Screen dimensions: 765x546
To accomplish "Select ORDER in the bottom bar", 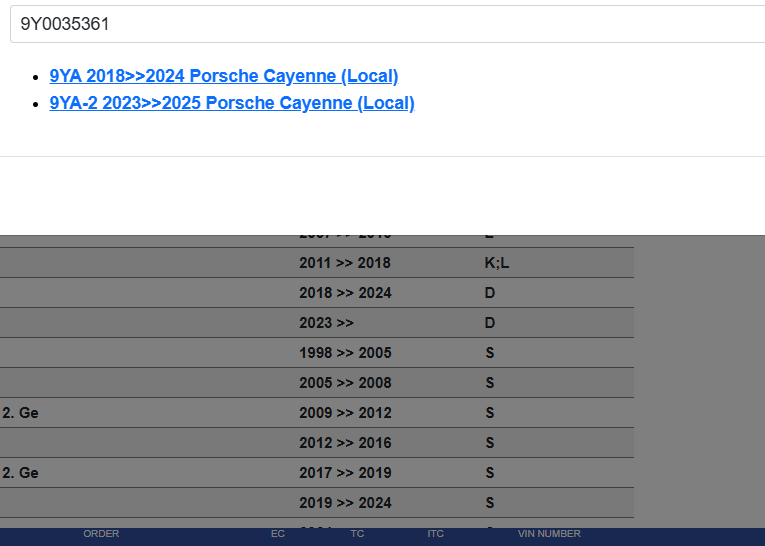I will coord(101,534).
